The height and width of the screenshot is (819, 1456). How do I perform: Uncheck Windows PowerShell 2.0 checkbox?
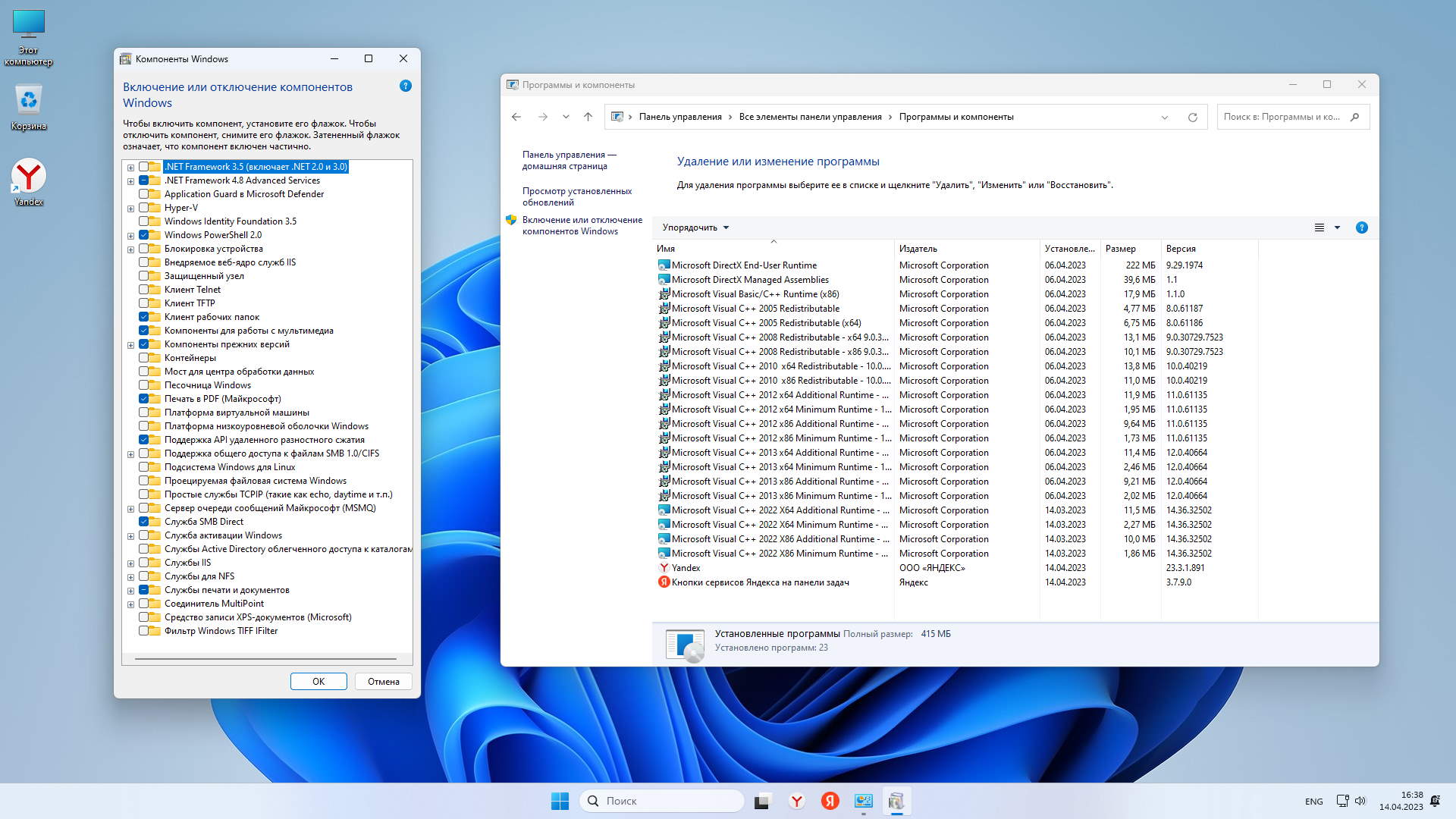pyautogui.click(x=144, y=235)
